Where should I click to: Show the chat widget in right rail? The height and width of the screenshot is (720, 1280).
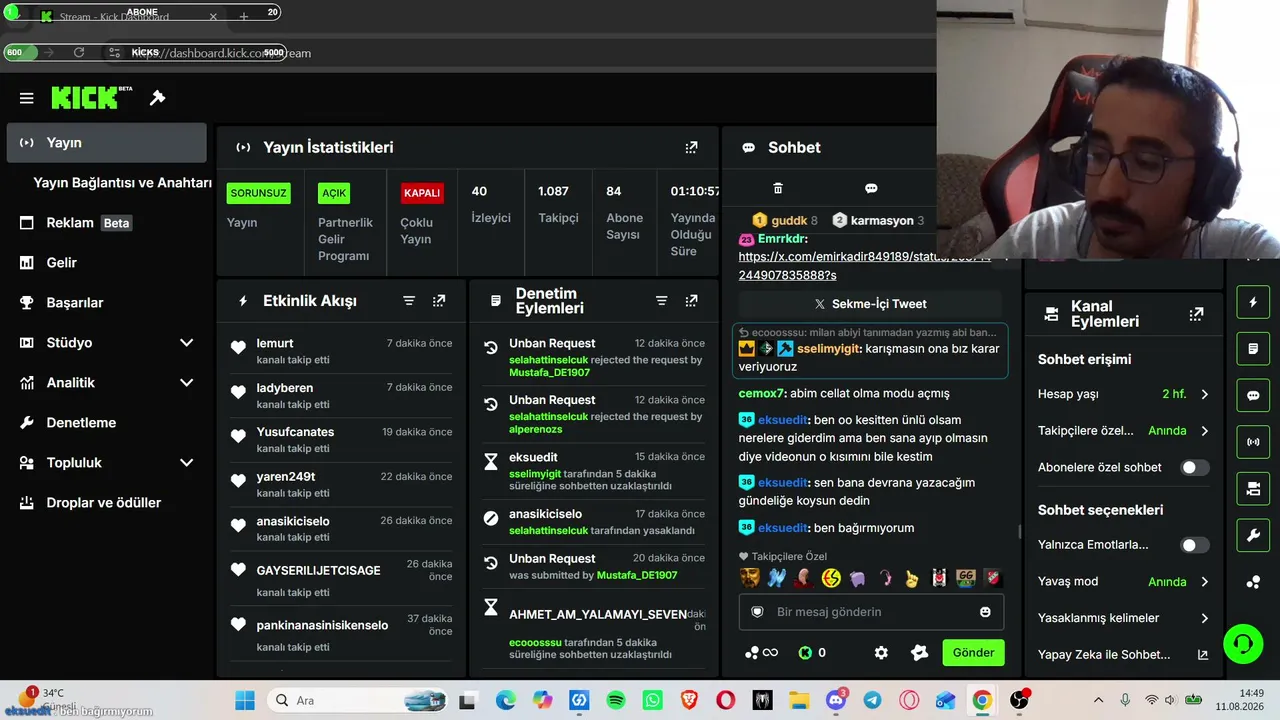tap(1253, 395)
